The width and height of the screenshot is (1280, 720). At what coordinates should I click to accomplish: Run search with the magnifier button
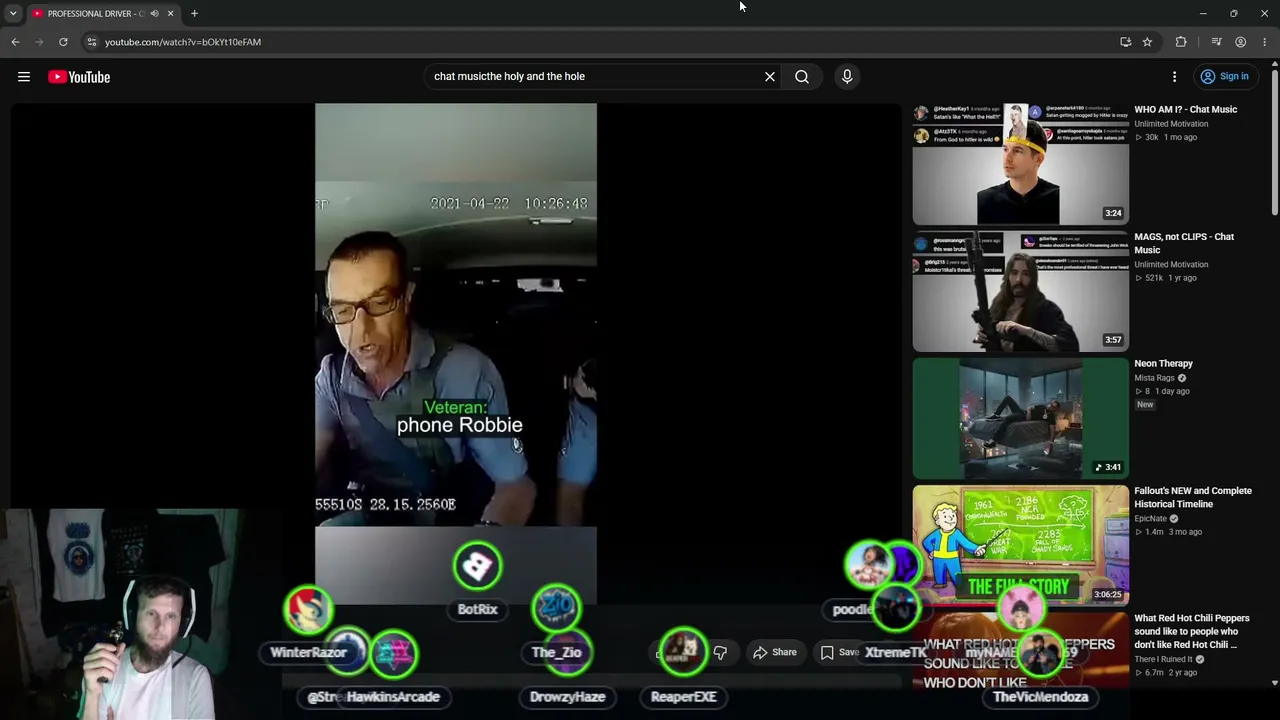click(802, 77)
